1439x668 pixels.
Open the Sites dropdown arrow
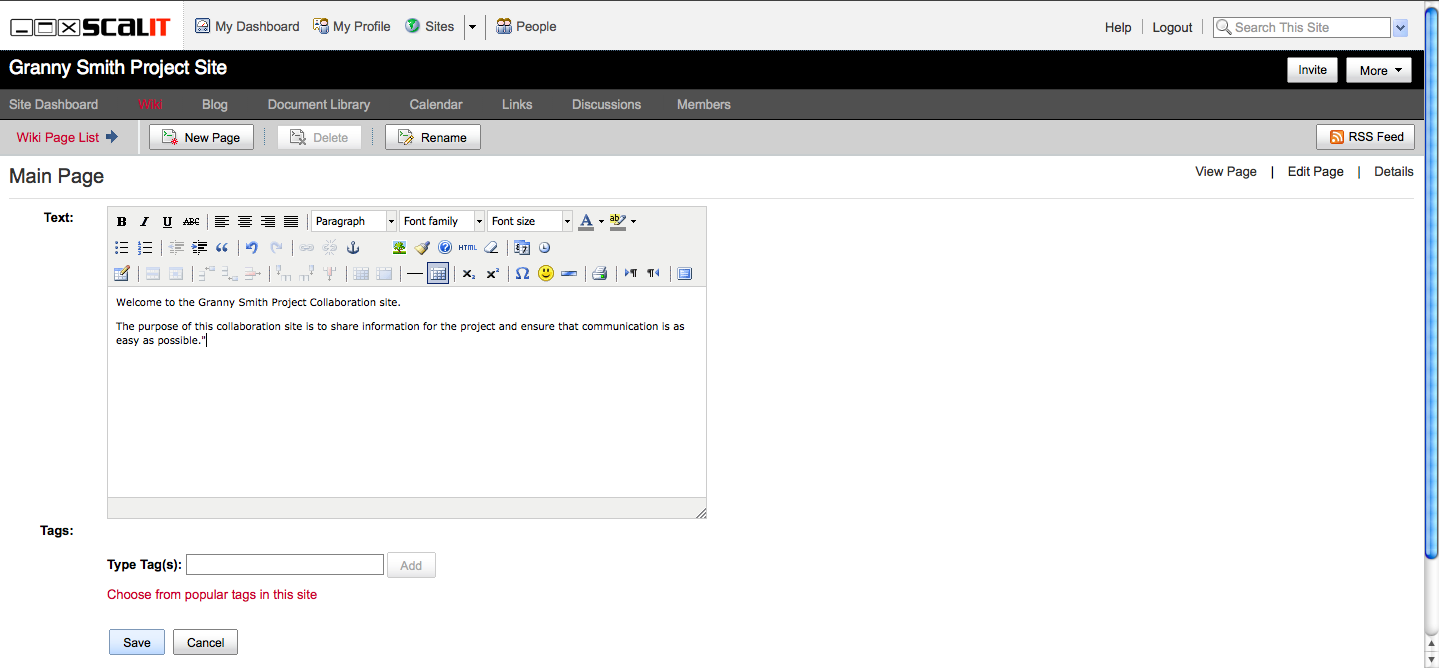[x=472, y=27]
